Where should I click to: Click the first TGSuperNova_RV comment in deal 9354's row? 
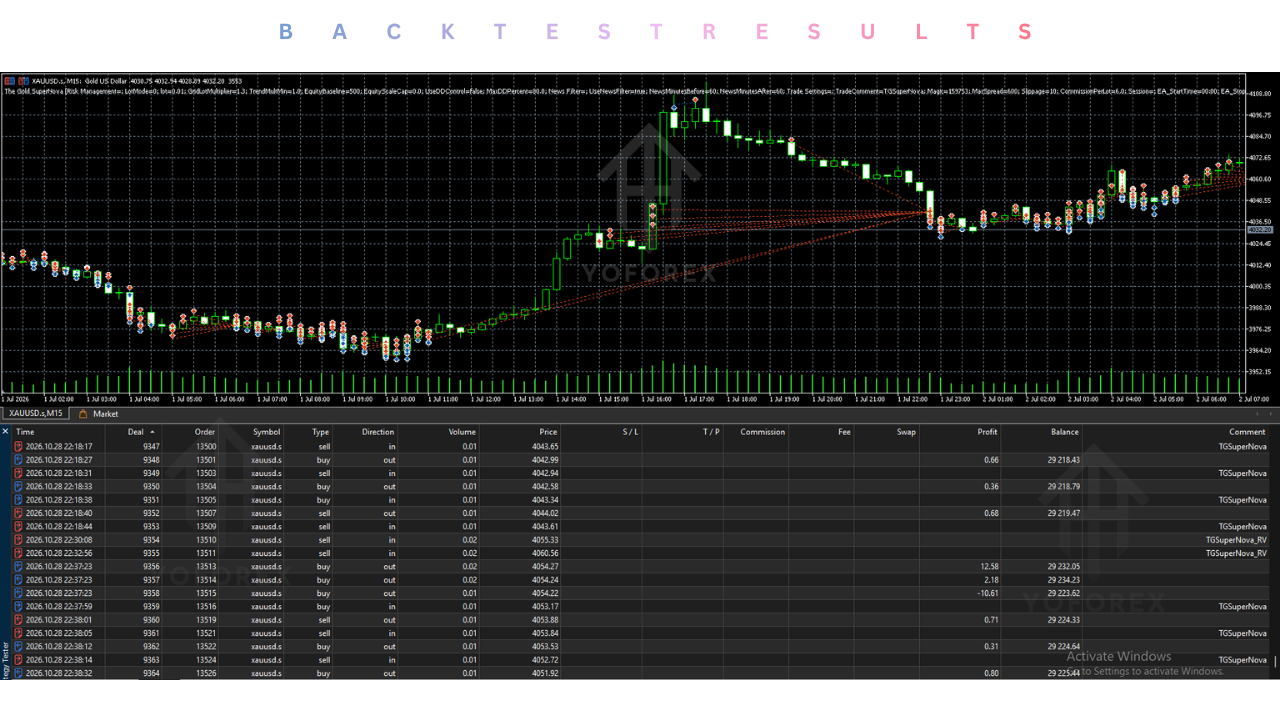click(x=1236, y=540)
